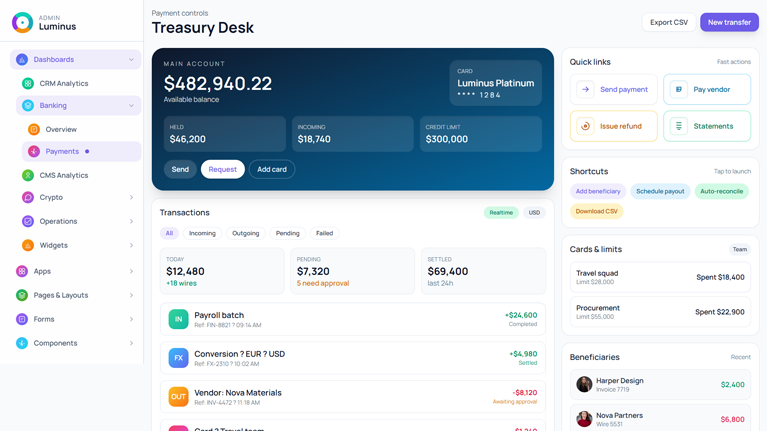767x431 pixels.
Task: Click the Statements icon in Quick links
Action: click(x=679, y=127)
